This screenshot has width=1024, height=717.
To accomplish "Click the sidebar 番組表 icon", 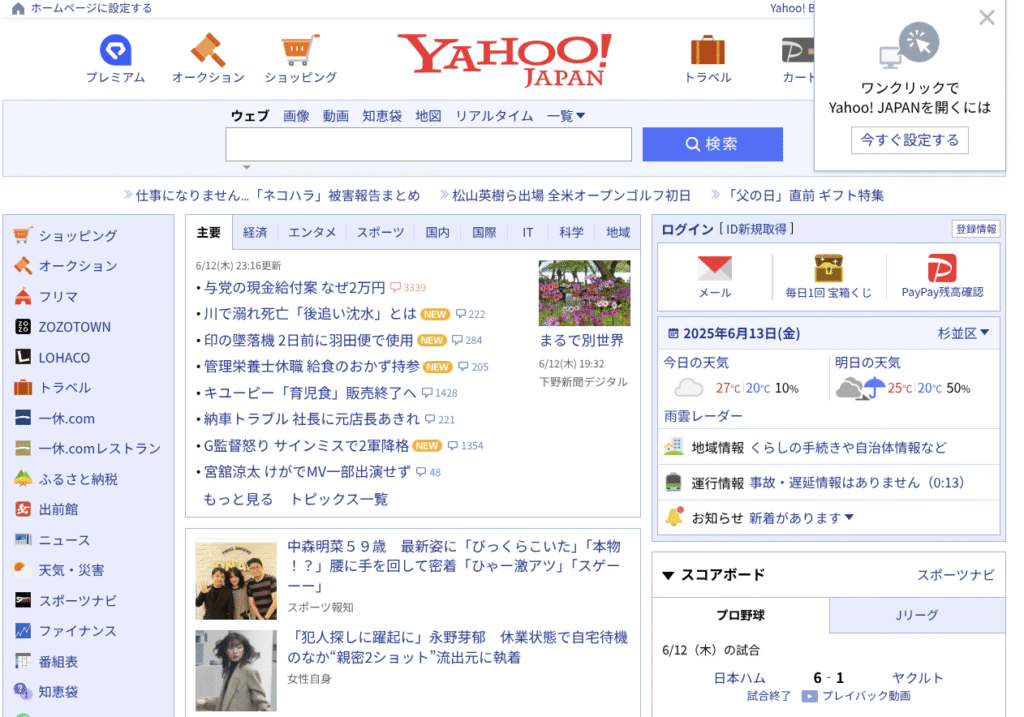I will tap(23, 661).
